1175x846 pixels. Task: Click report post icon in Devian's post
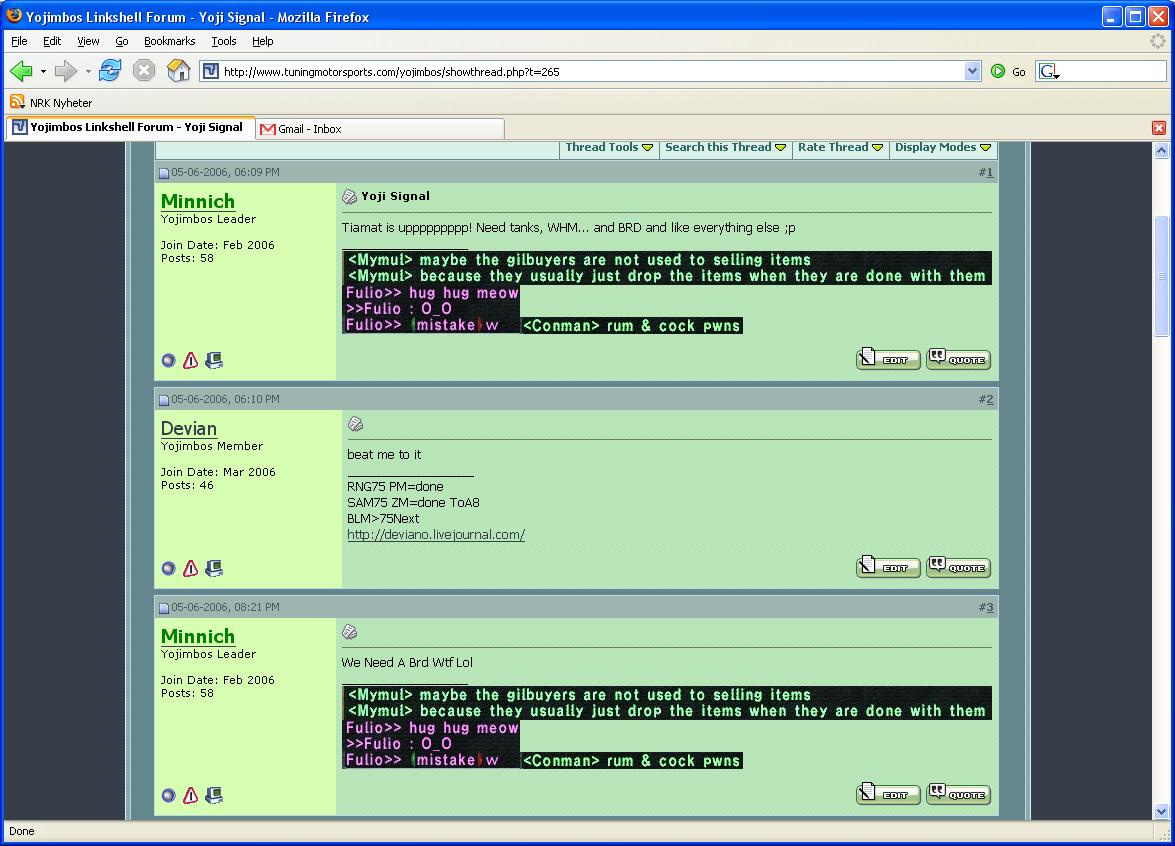[x=190, y=569]
